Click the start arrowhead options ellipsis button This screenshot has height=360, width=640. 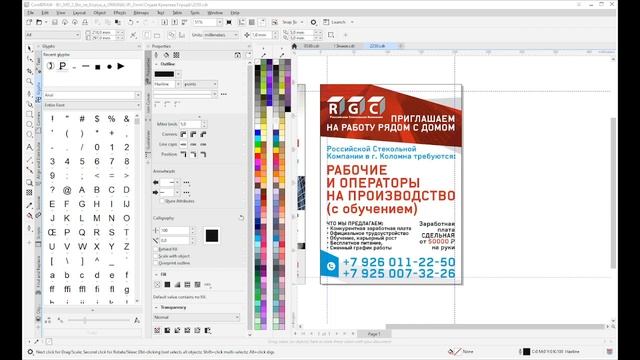(186, 182)
